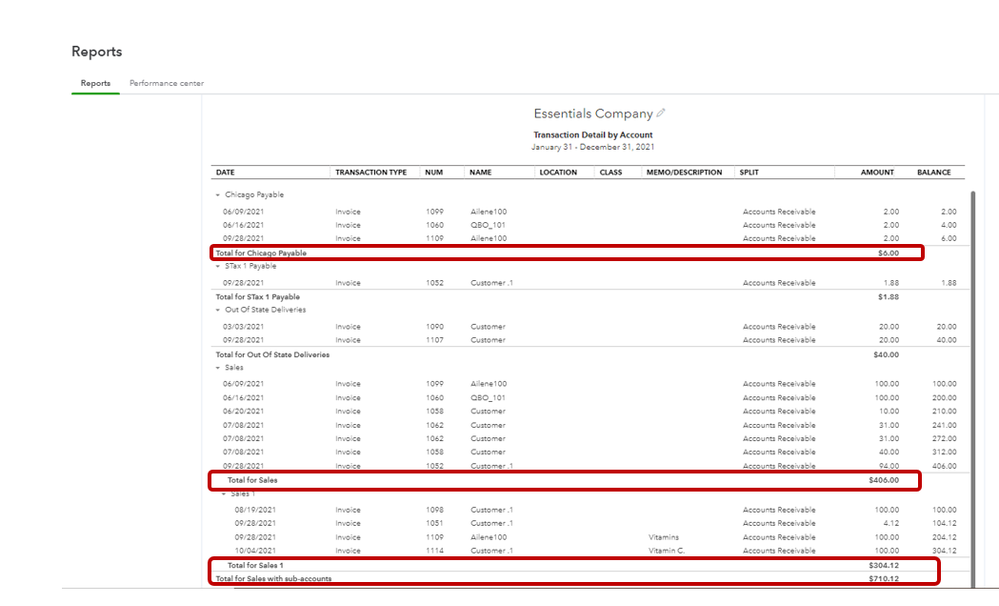
Task: Sort by the TRANSACTION TYPE column header
Action: point(371,172)
